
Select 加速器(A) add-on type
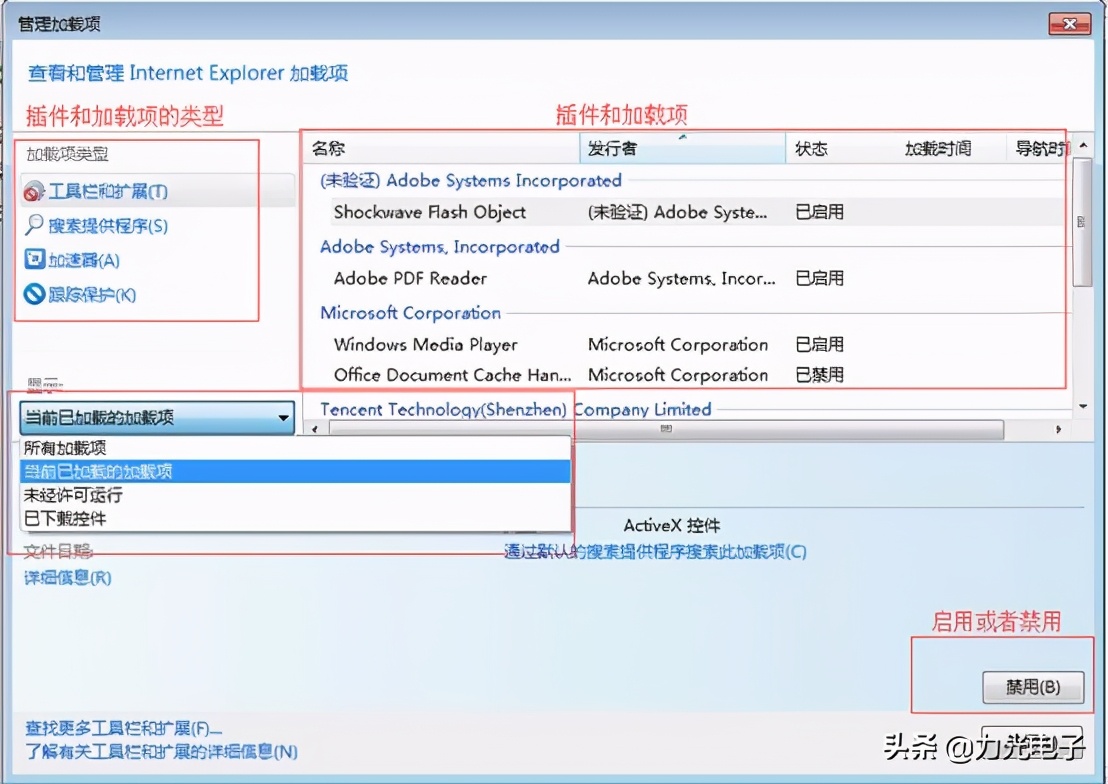83,260
